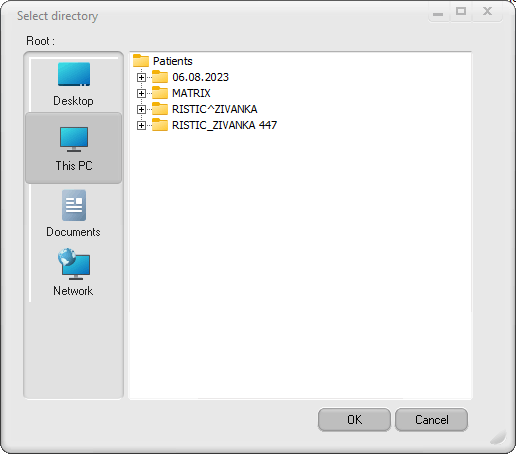Select the MATRIX folder label
516x454 pixels.
[191, 93]
